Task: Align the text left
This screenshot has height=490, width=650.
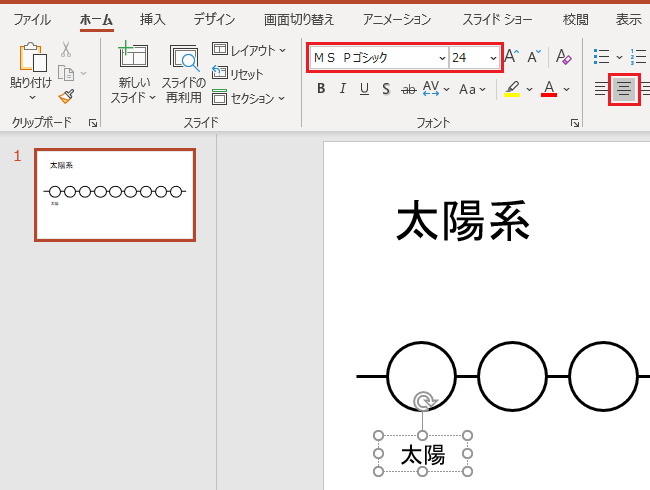Action: (601, 89)
